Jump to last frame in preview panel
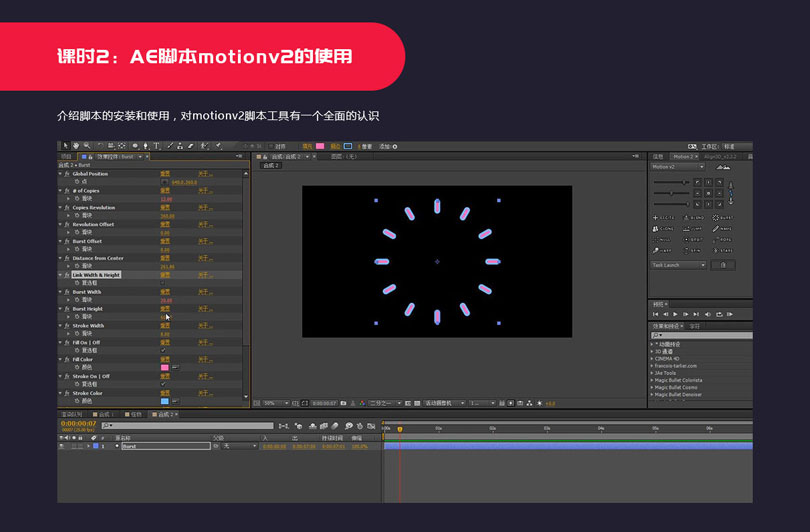The width and height of the screenshot is (810, 532). click(x=696, y=314)
